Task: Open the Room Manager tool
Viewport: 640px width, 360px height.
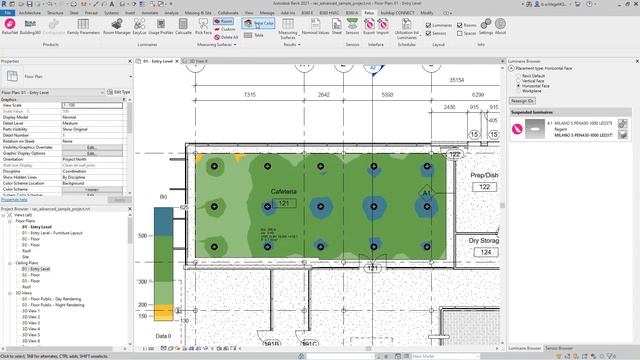Action: 117,26
